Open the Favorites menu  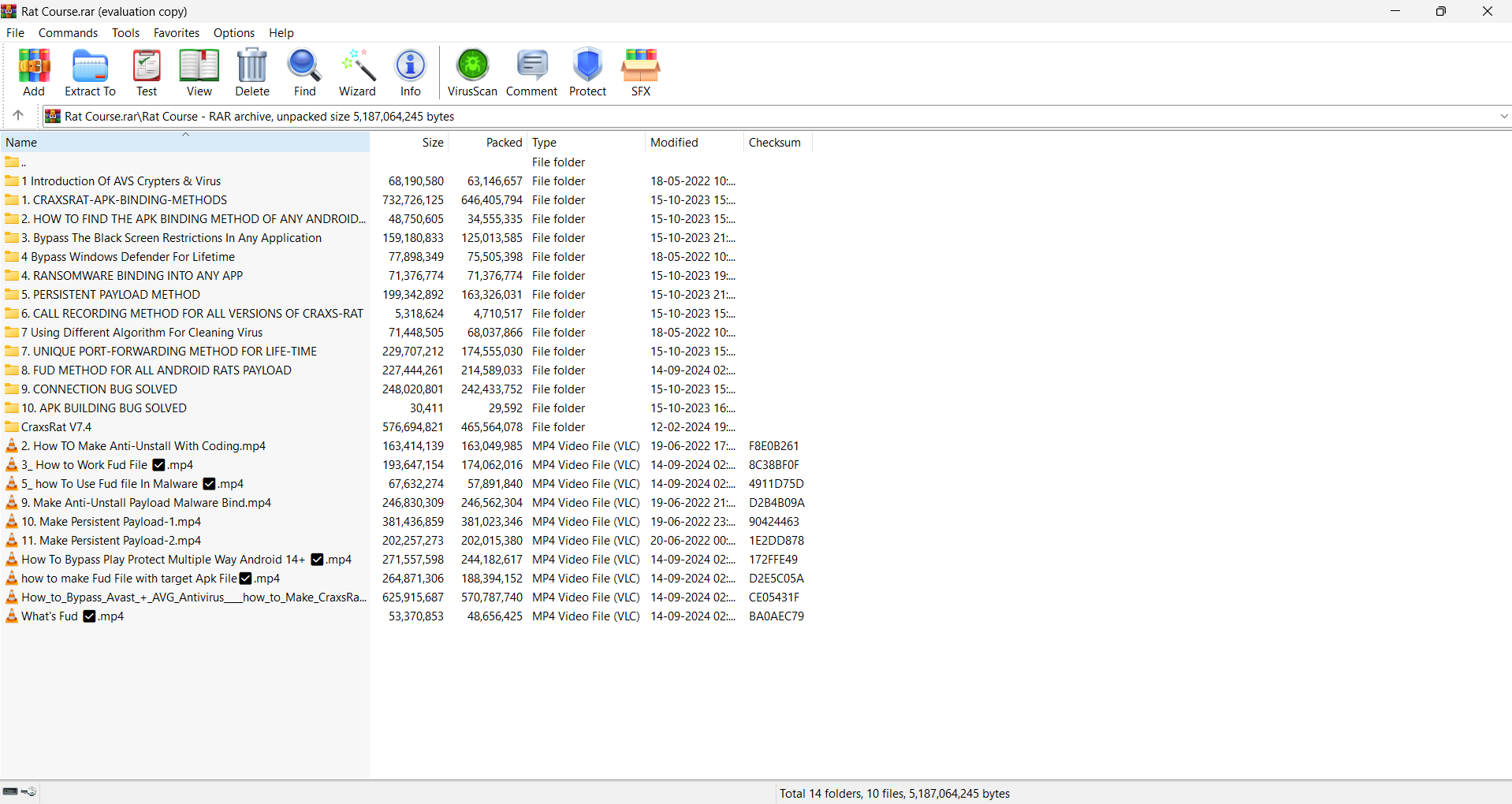coord(176,33)
